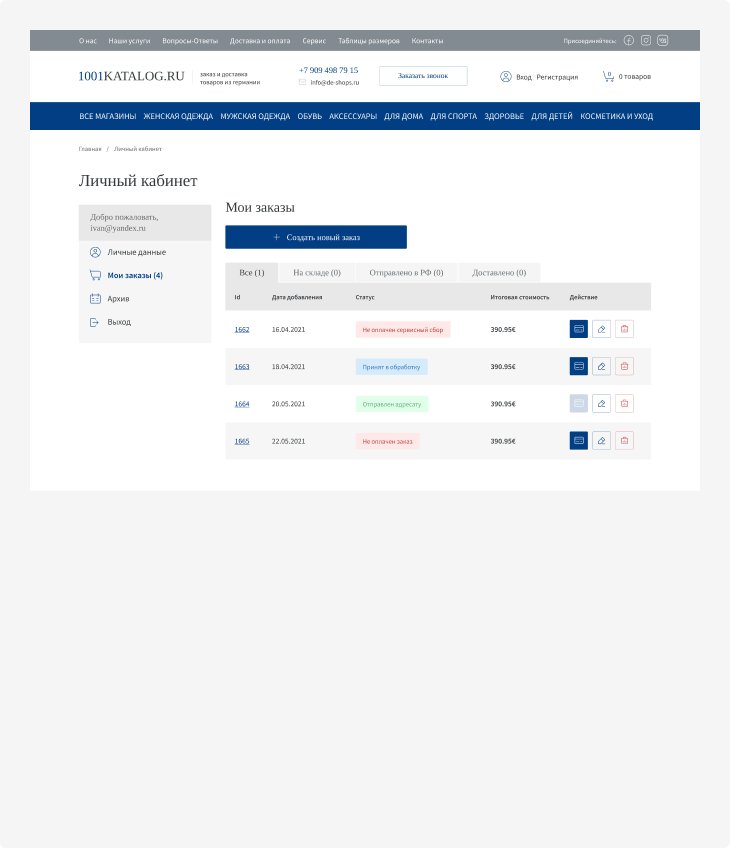Click the user profile icon near Вход
The height and width of the screenshot is (849, 730).
pyautogui.click(x=505, y=76)
